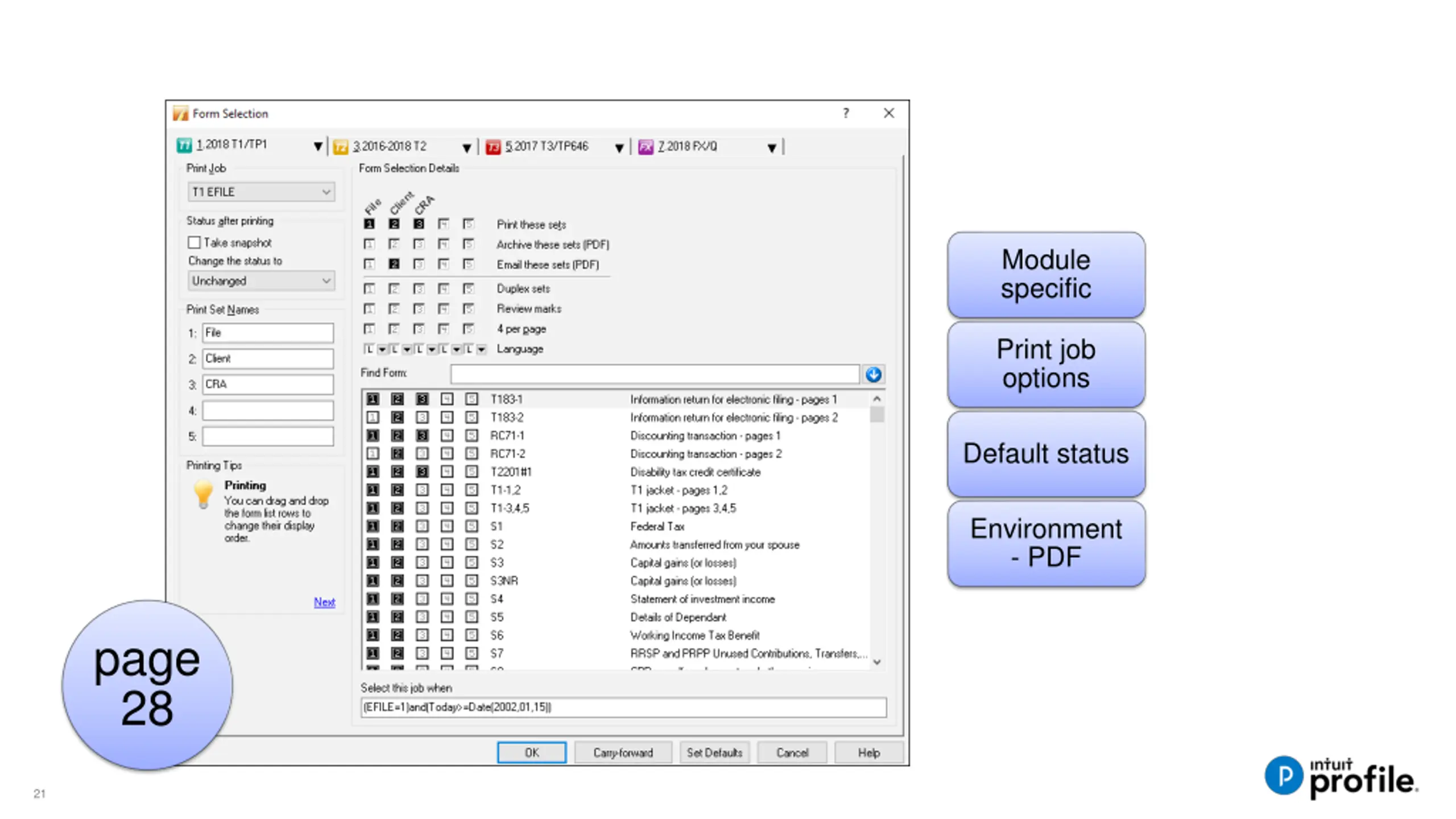Viewport: 1456px width, 819px height.
Task: Toggle set 2 icon for form T183-2
Action: 398,417
